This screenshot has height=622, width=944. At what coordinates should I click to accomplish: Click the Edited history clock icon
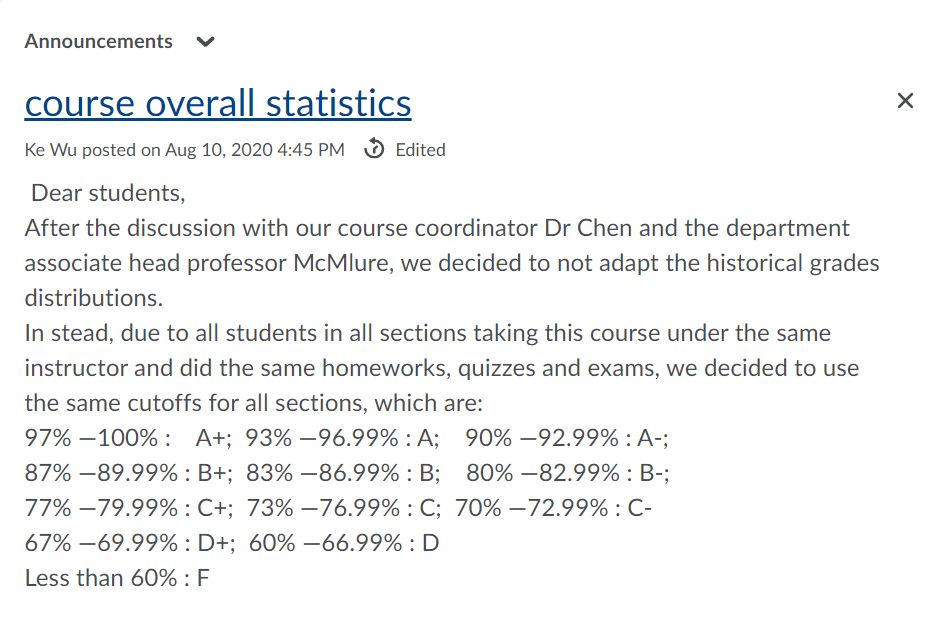374,150
